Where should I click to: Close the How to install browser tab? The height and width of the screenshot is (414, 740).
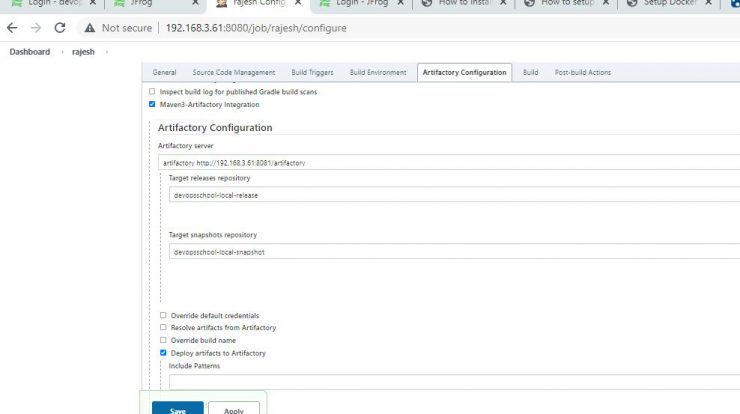coord(503,3)
